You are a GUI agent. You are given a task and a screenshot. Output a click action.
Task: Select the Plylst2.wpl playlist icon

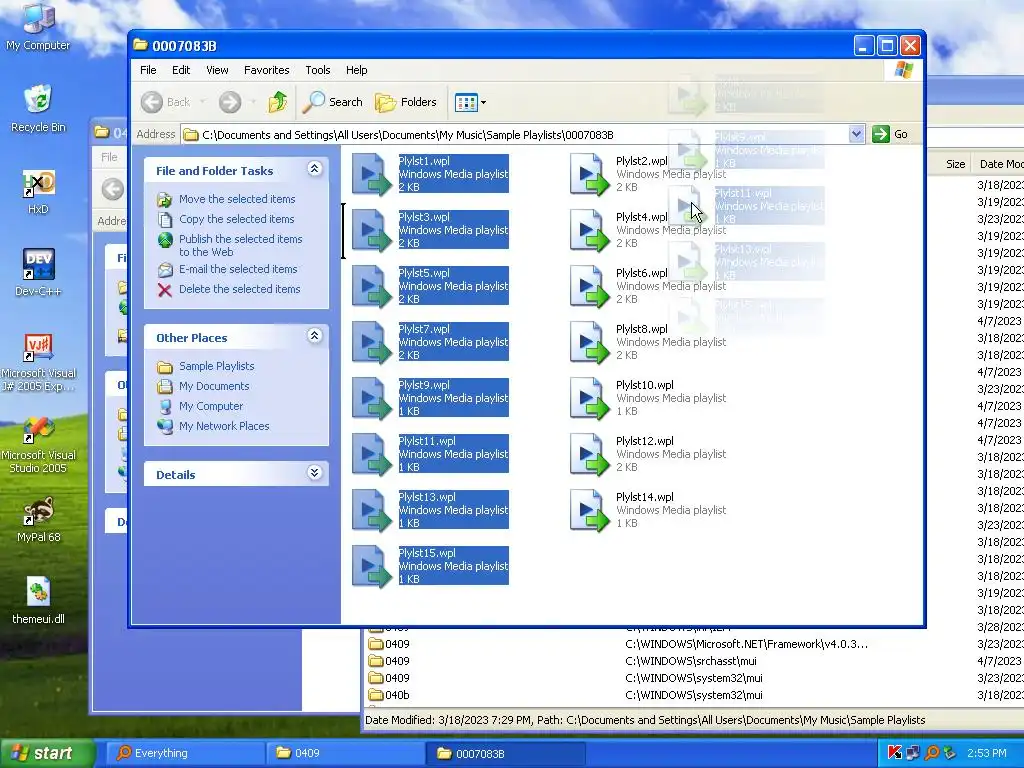[589, 174]
